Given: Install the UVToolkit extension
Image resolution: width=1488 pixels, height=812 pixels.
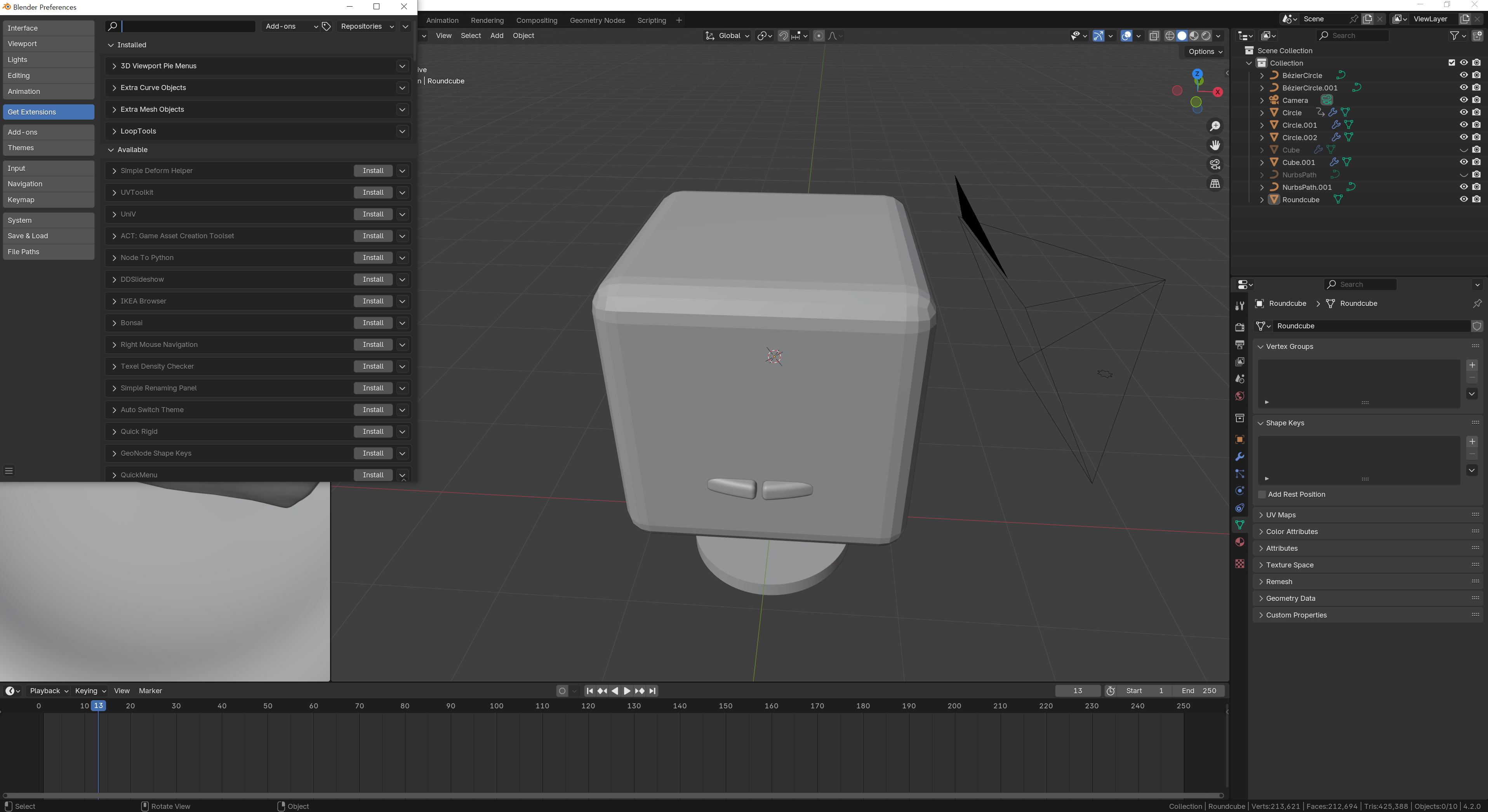Looking at the screenshot, I should [373, 192].
